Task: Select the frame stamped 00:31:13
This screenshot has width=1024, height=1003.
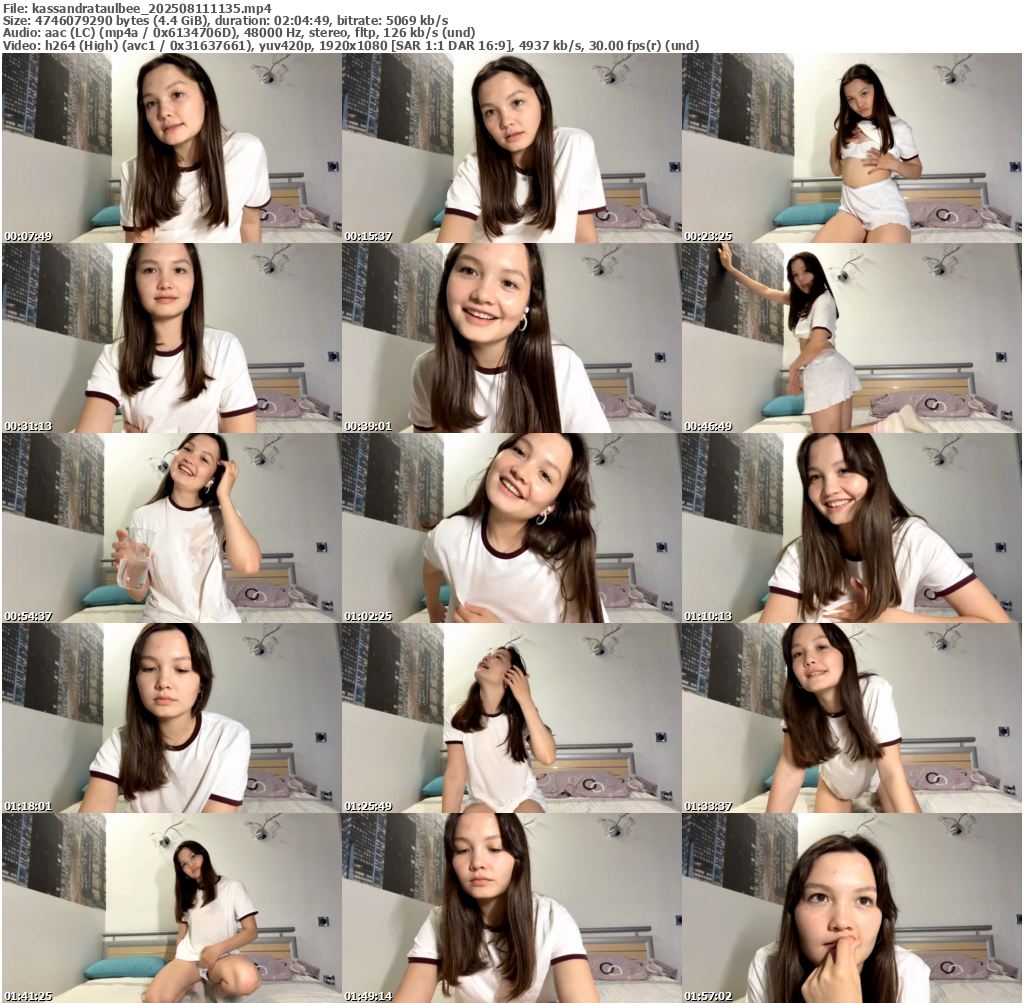Action: [171, 338]
